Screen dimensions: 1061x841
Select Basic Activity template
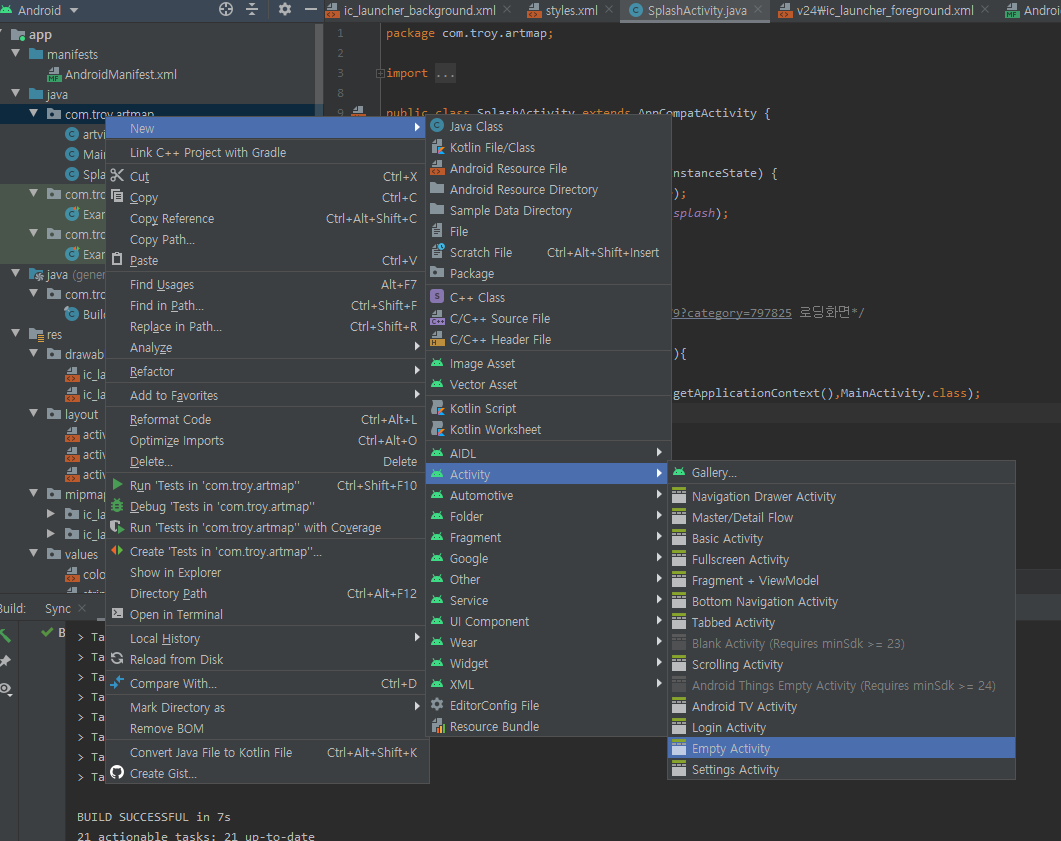point(841,538)
